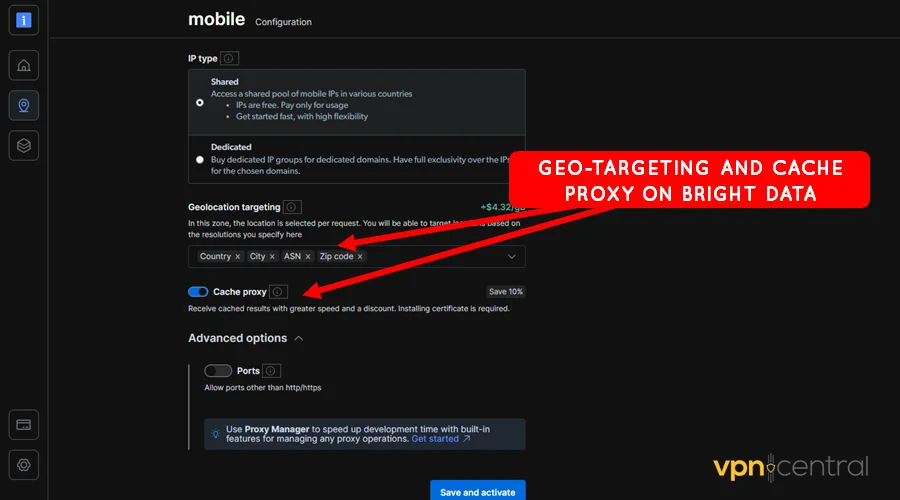
Task: Show info tooltip next to IP type
Action: click(x=228, y=59)
